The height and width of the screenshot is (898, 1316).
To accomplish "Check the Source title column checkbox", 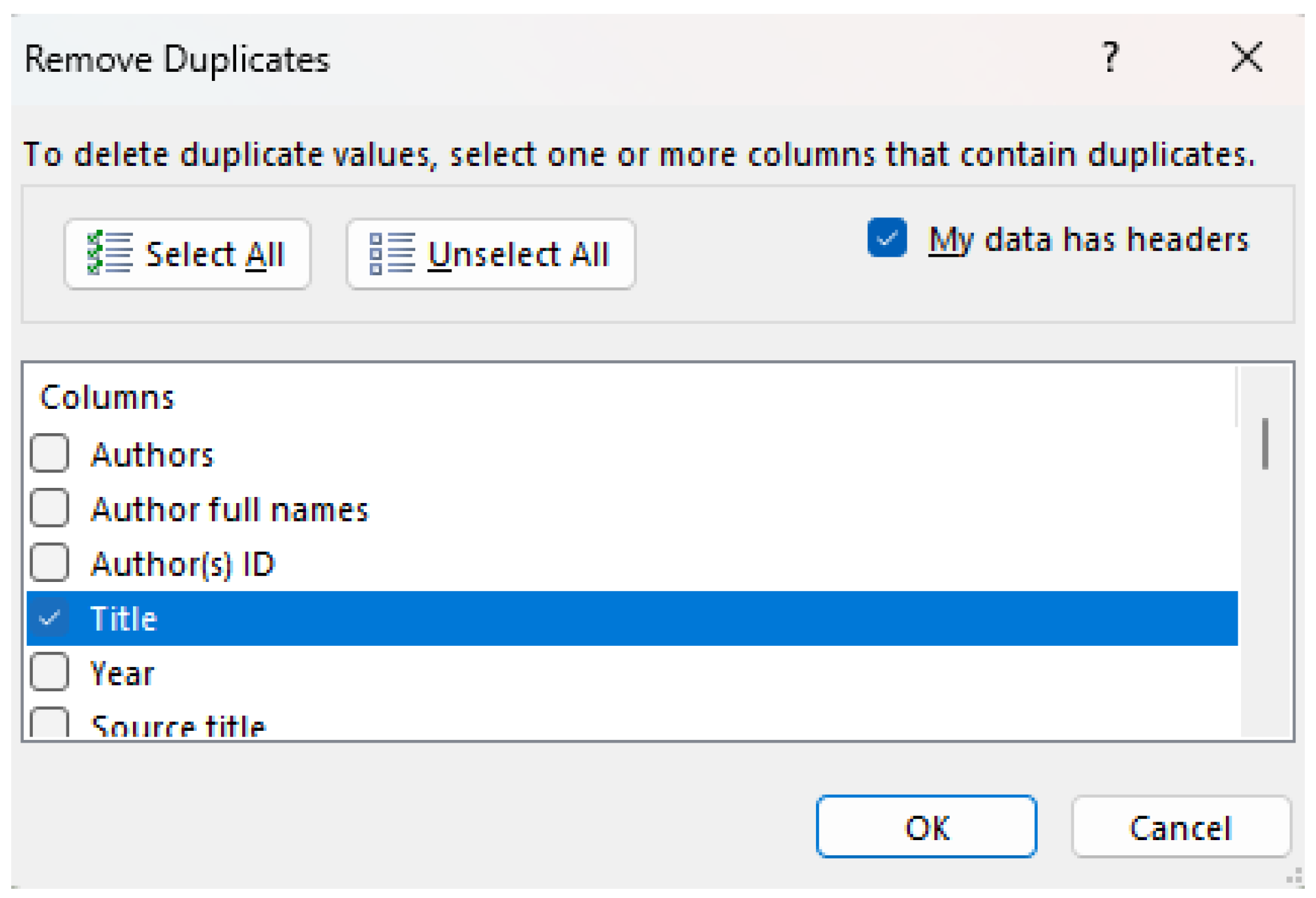I will 49,723.
